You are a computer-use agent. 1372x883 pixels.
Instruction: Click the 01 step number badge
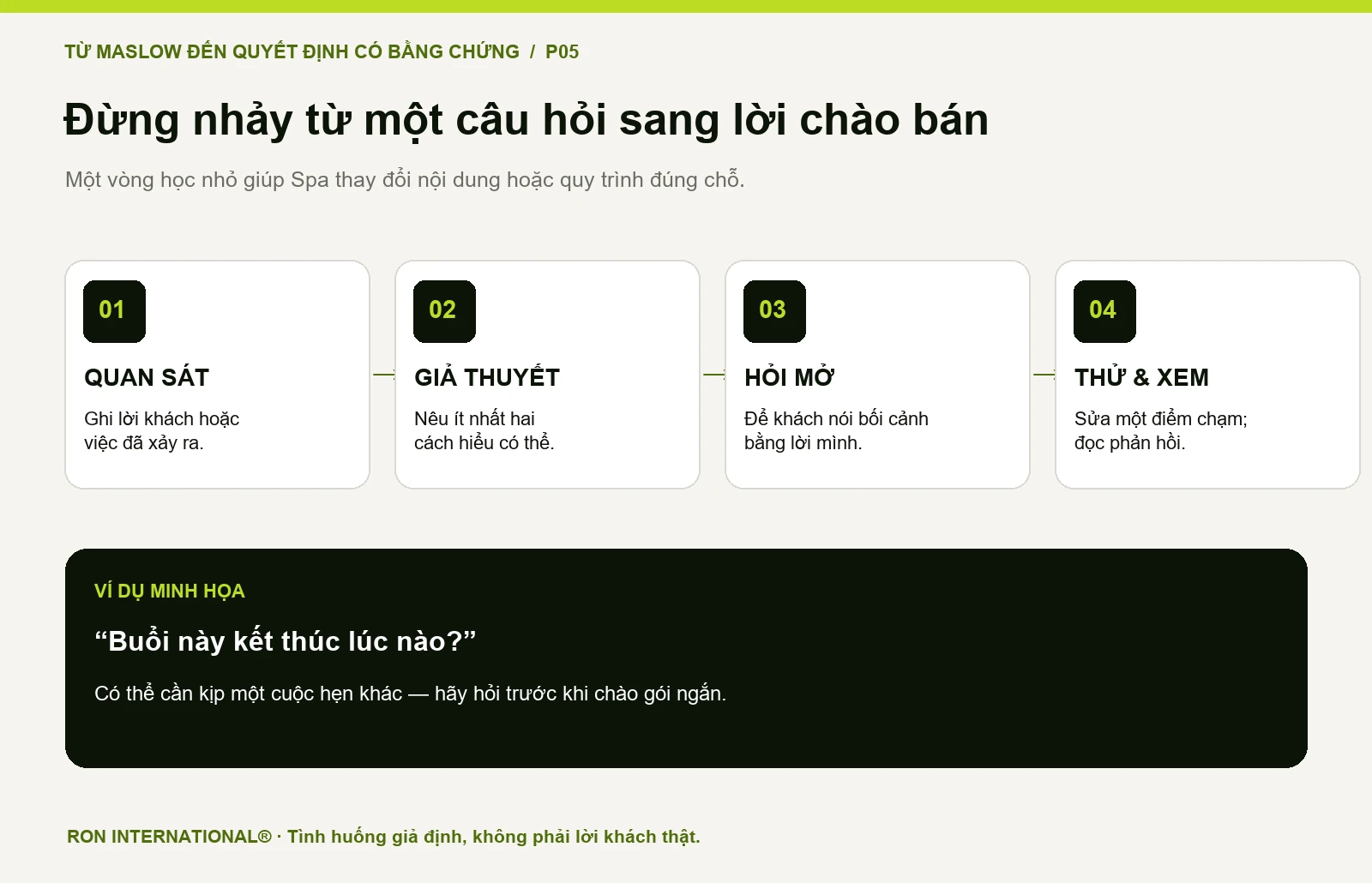pyautogui.click(x=114, y=311)
